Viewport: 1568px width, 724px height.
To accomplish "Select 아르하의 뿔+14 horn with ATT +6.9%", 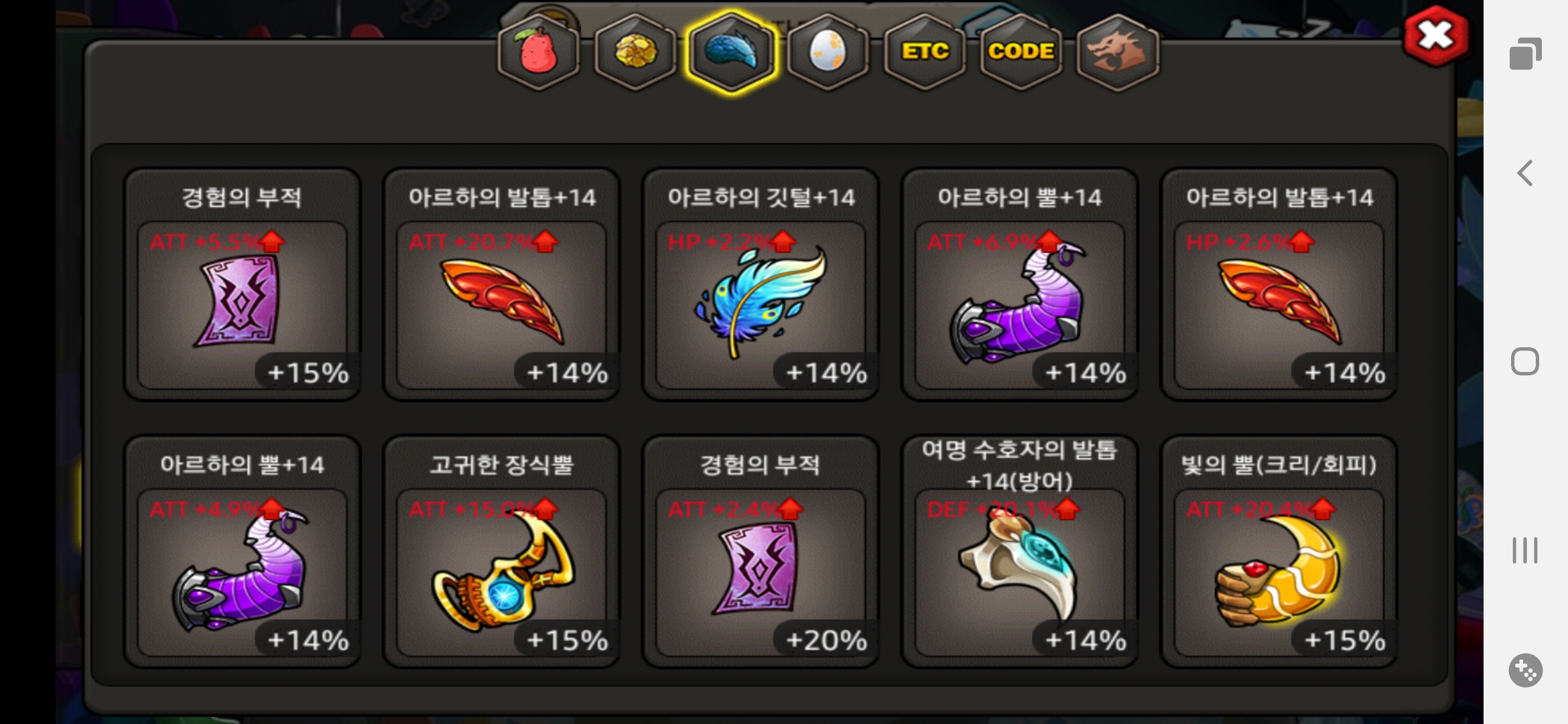I will coord(1020,284).
